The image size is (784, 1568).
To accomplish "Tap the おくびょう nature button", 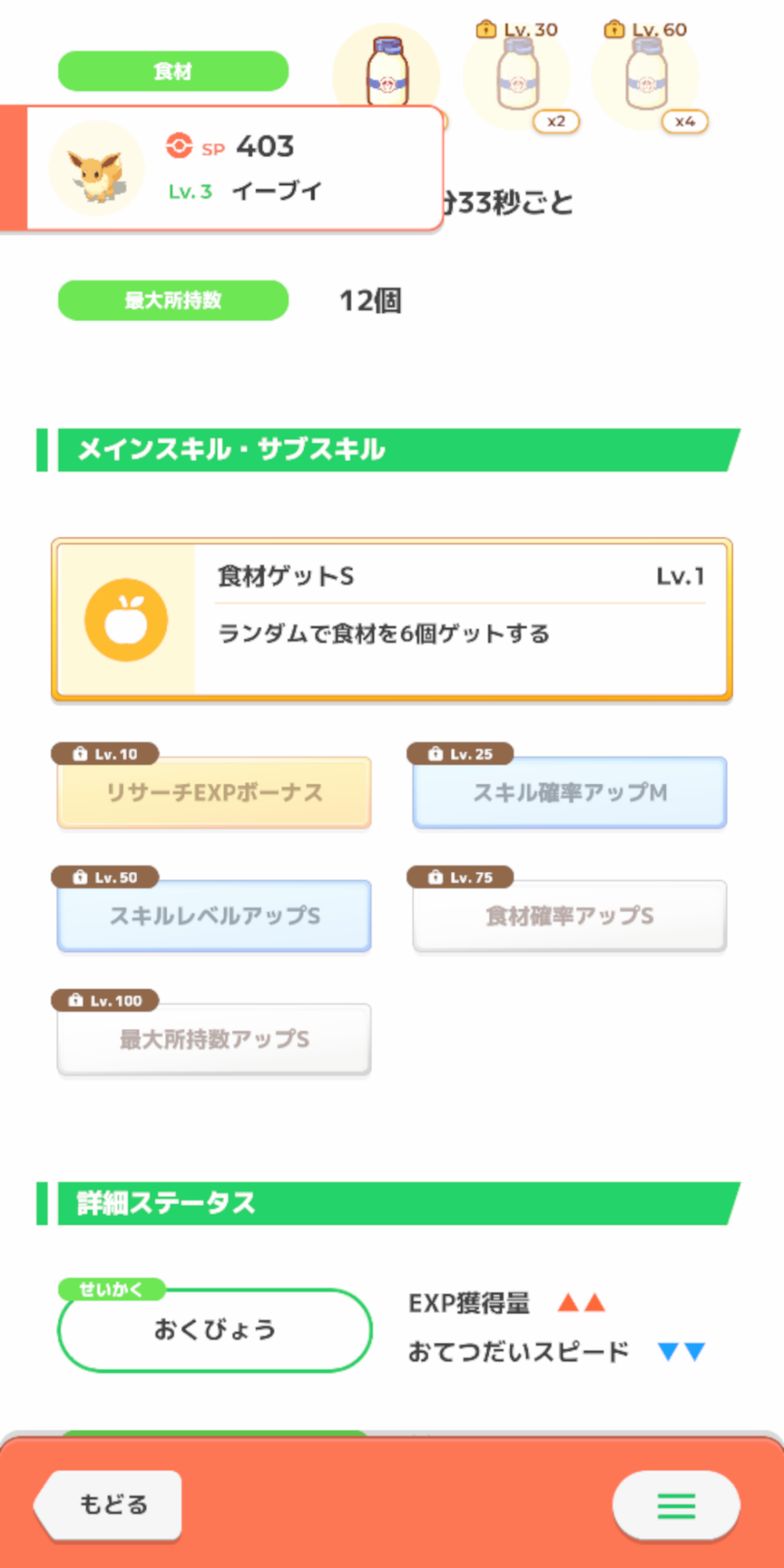I will [214, 1330].
